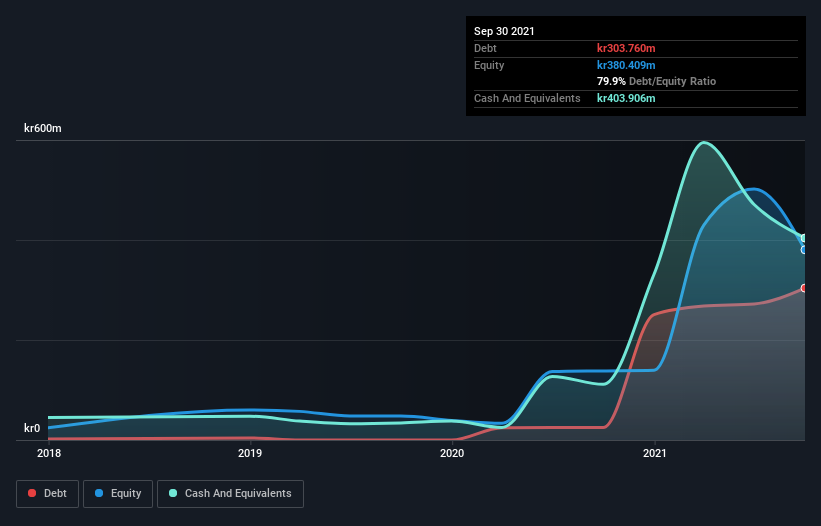Viewport: 821px width, 526px height.
Task: Click the Sep 30 2021 tooltip date
Action: 504,31
